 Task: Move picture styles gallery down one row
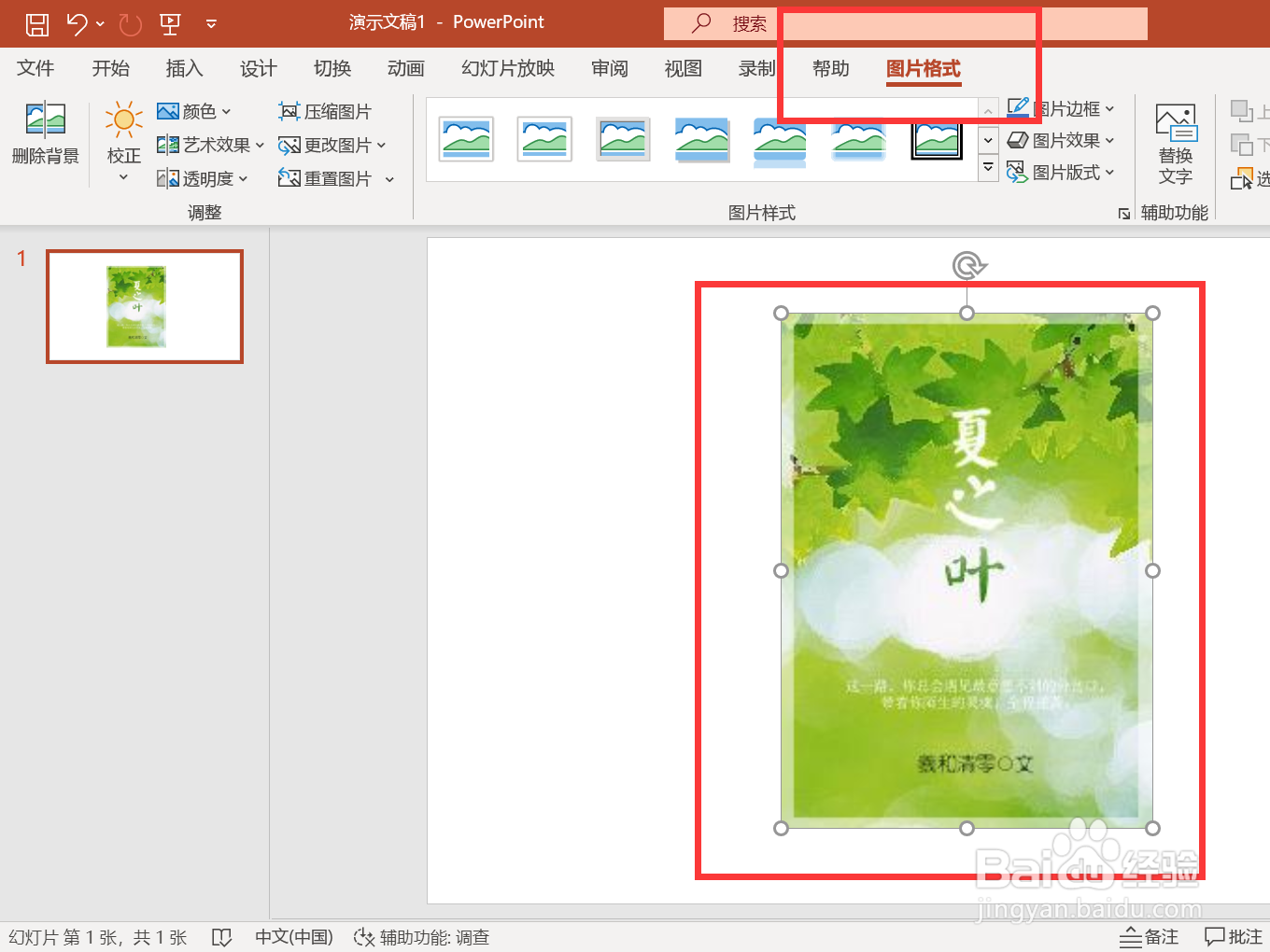pos(988,140)
